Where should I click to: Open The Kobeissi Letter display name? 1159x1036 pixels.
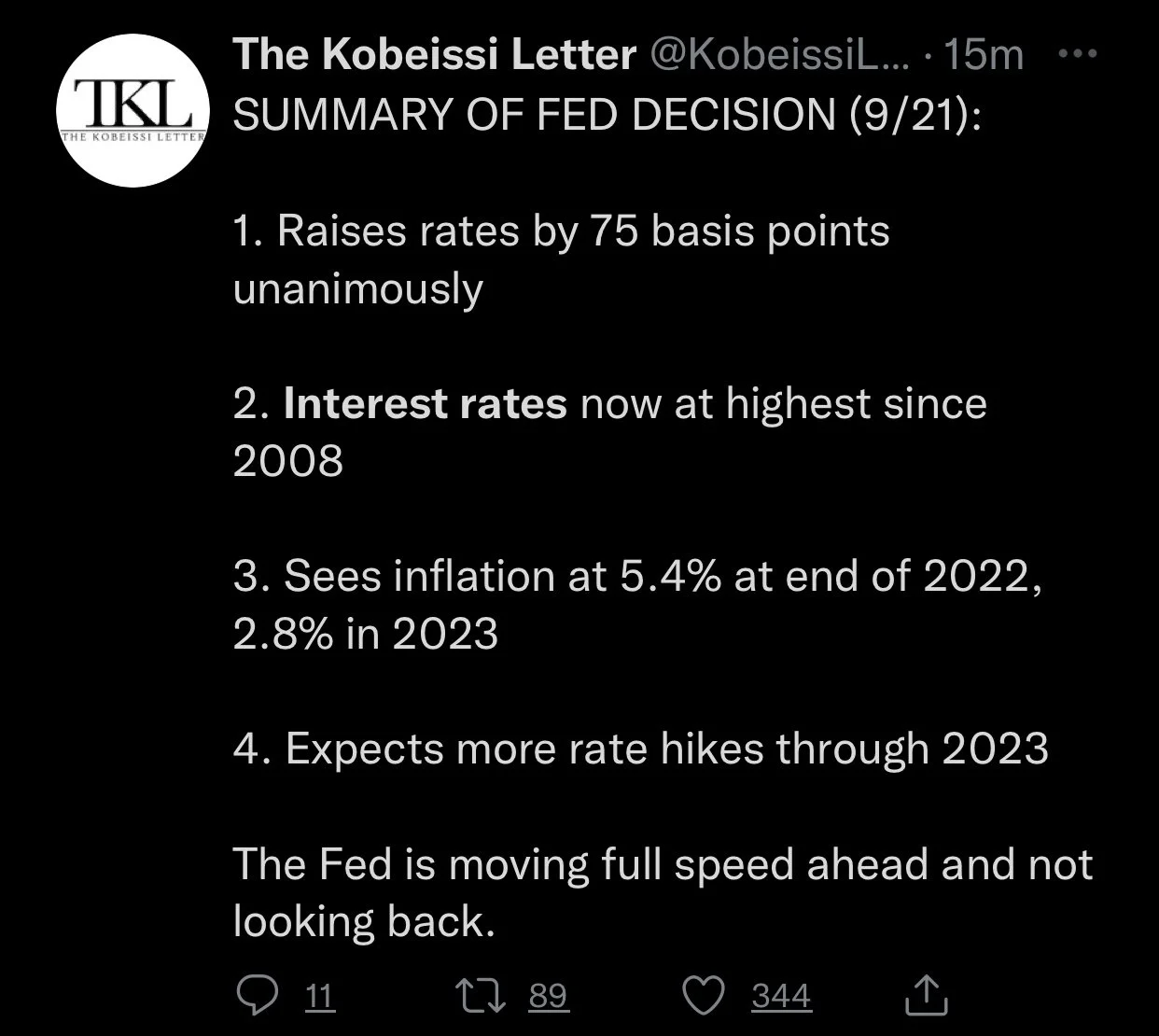pos(435,55)
